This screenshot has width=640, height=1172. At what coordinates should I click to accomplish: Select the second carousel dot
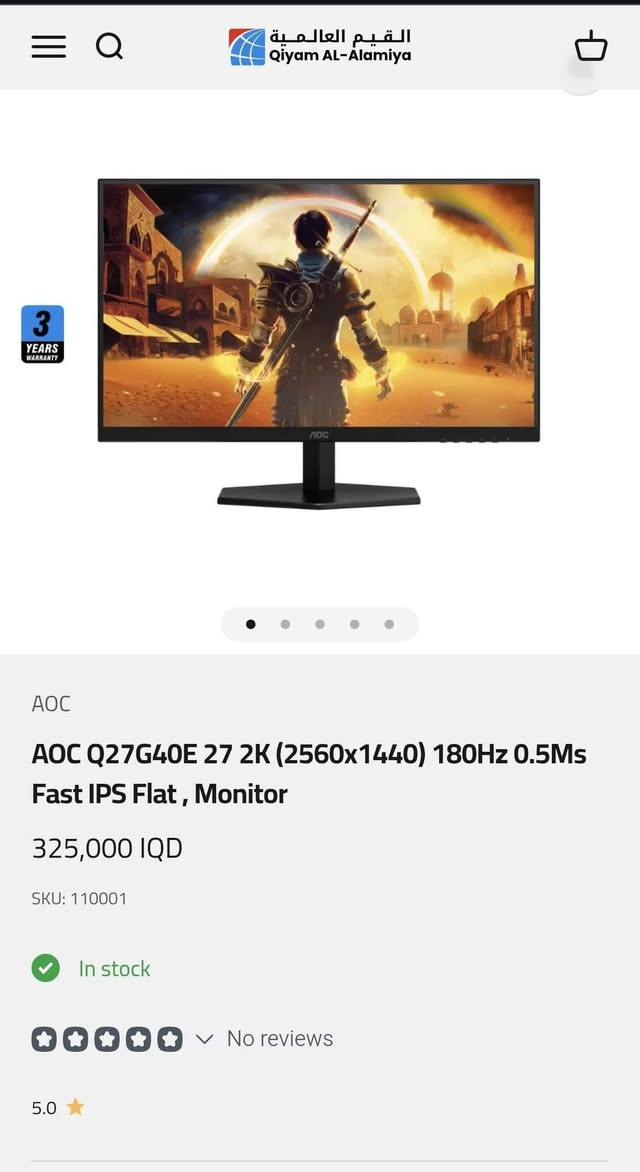click(285, 624)
